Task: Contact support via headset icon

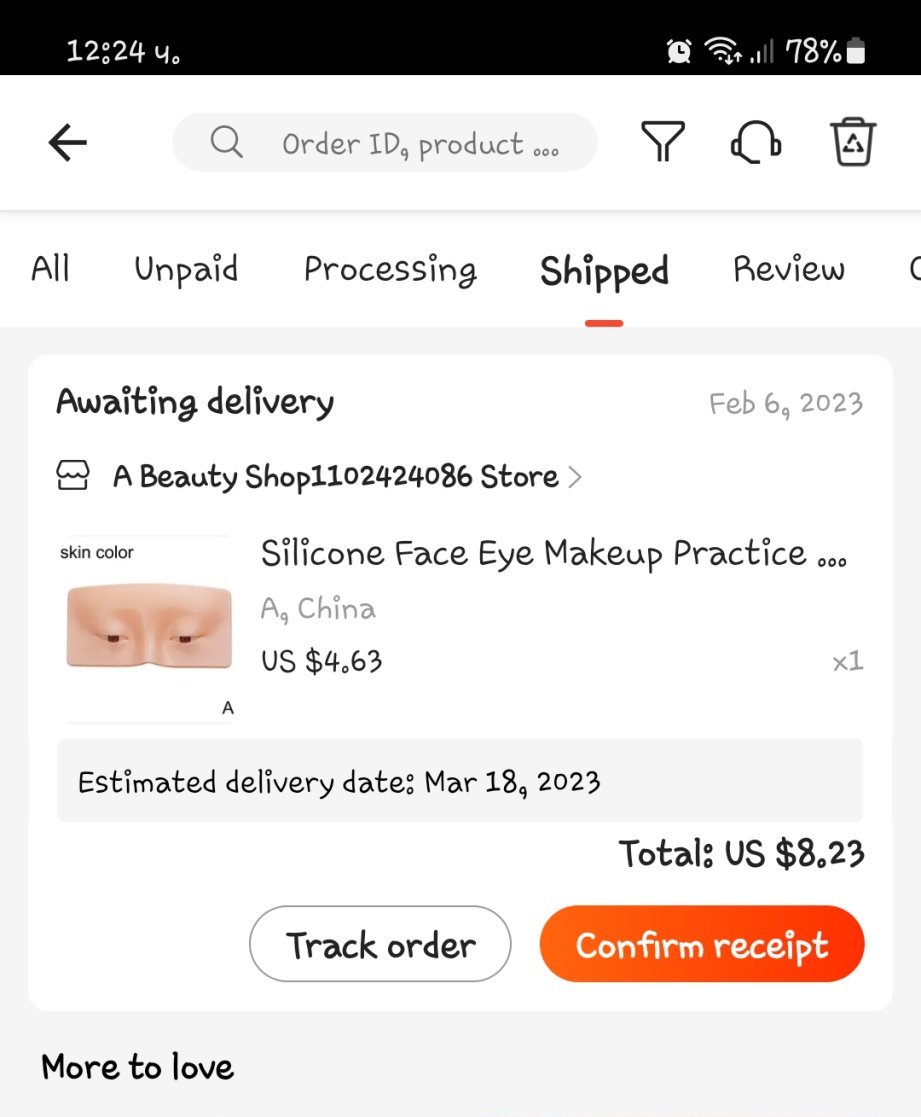Action: pos(755,142)
